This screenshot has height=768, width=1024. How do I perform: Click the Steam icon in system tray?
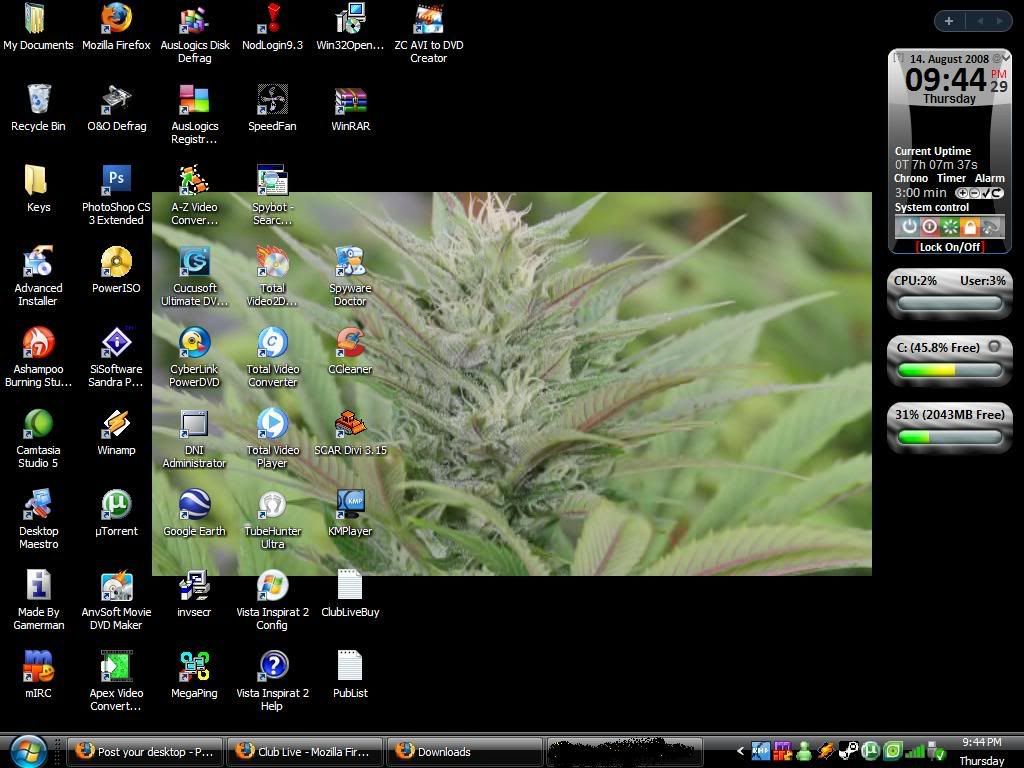point(848,751)
